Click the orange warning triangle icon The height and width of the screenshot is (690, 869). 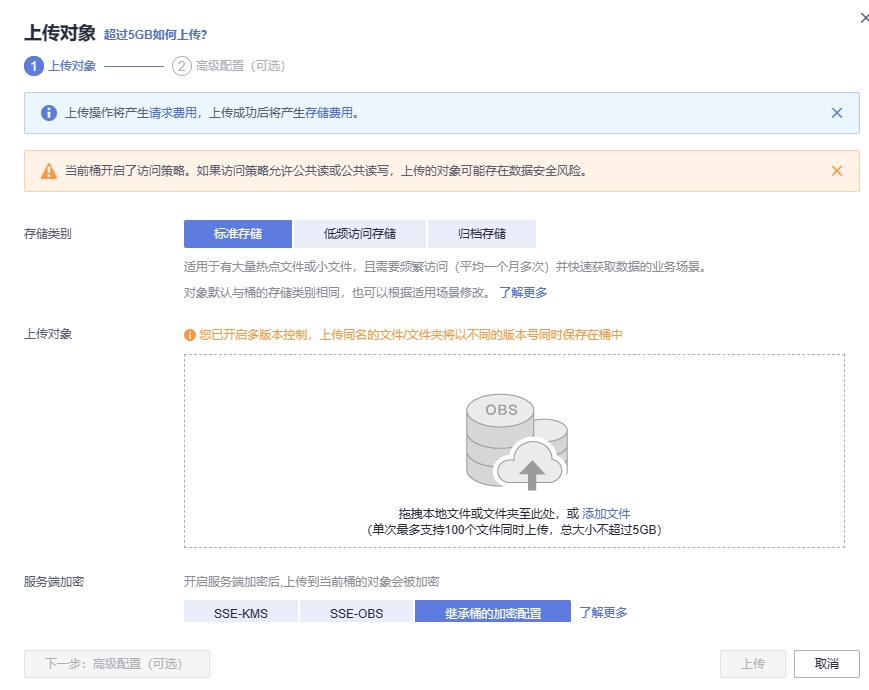(x=48, y=171)
